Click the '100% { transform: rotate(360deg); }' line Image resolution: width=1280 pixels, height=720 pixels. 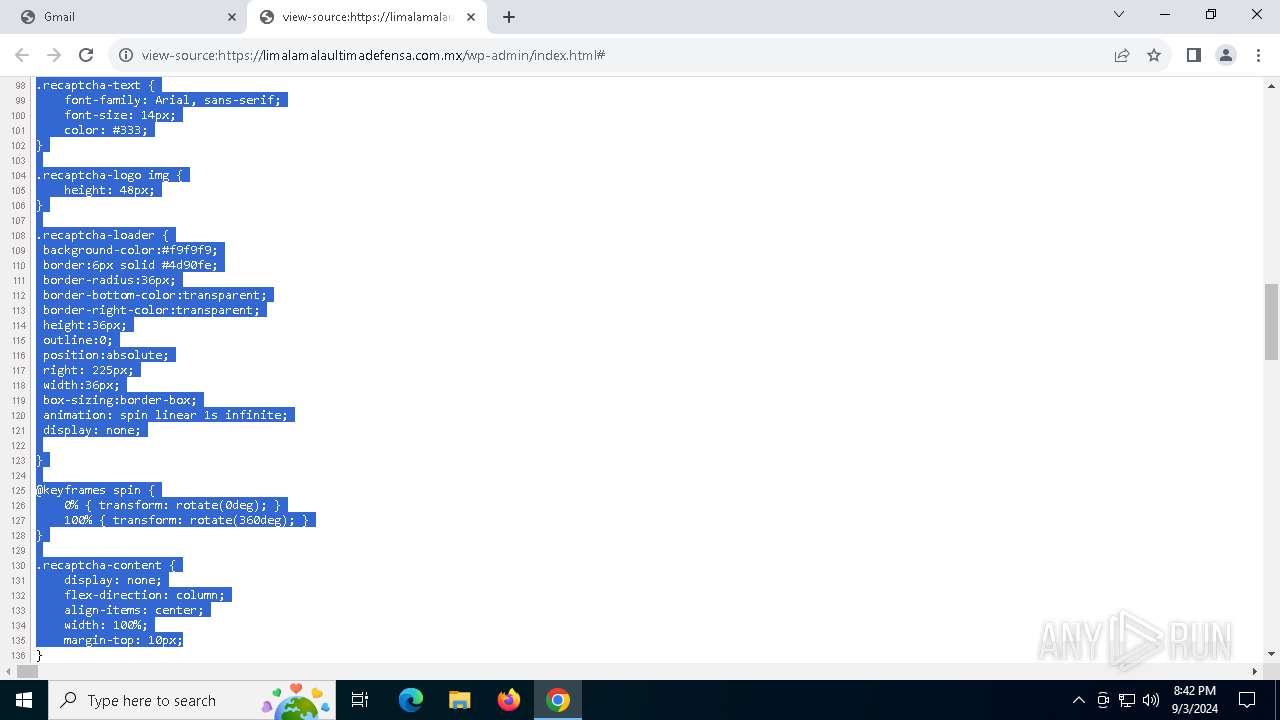pyautogui.click(x=186, y=520)
